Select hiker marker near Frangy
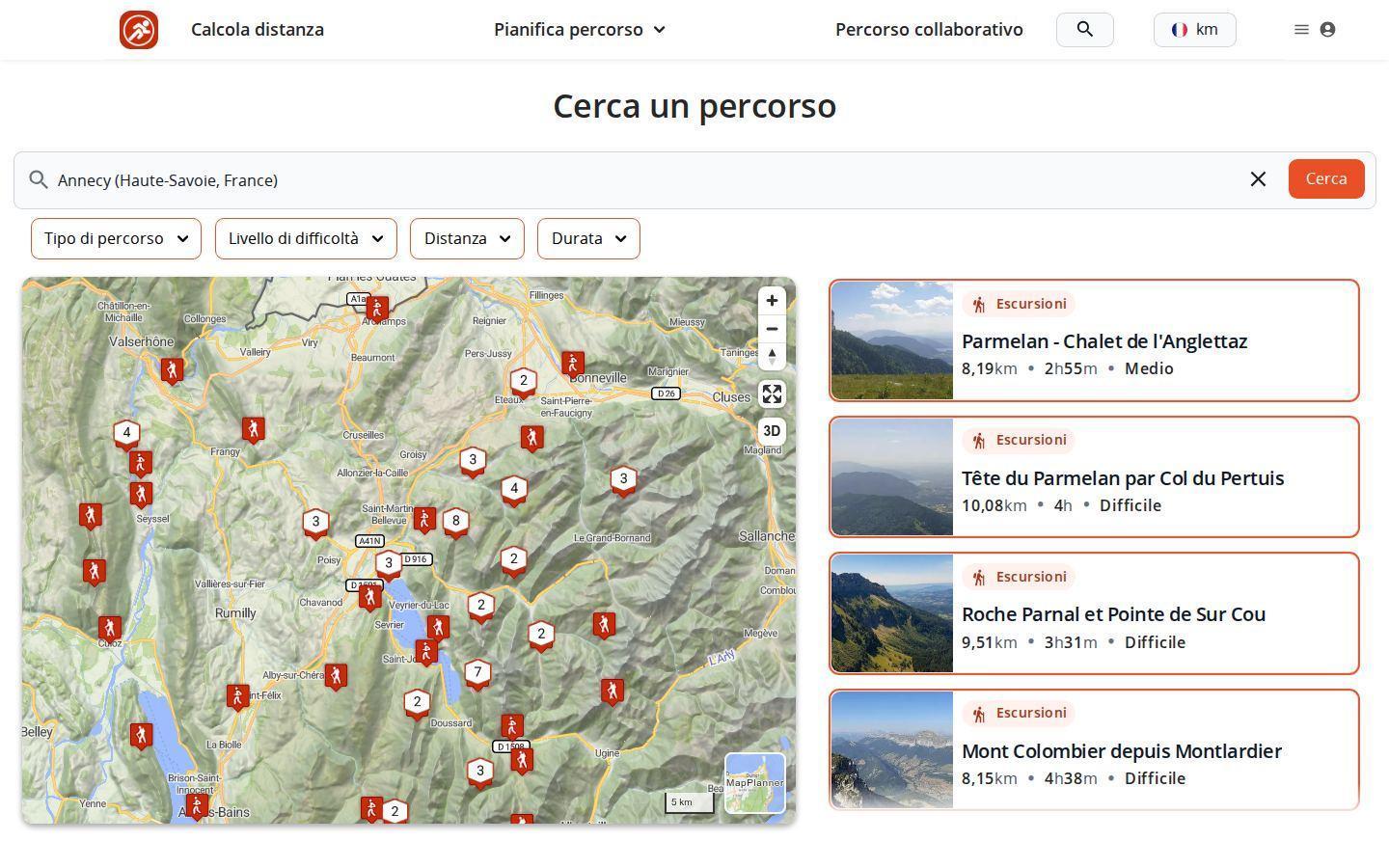The height and width of the screenshot is (868, 1389). point(253,430)
